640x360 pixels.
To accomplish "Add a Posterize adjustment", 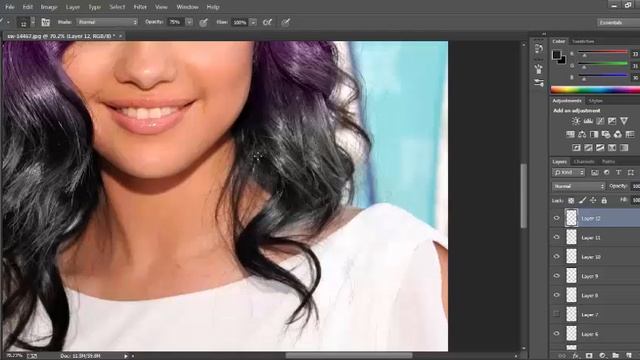I will click(x=588, y=148).
